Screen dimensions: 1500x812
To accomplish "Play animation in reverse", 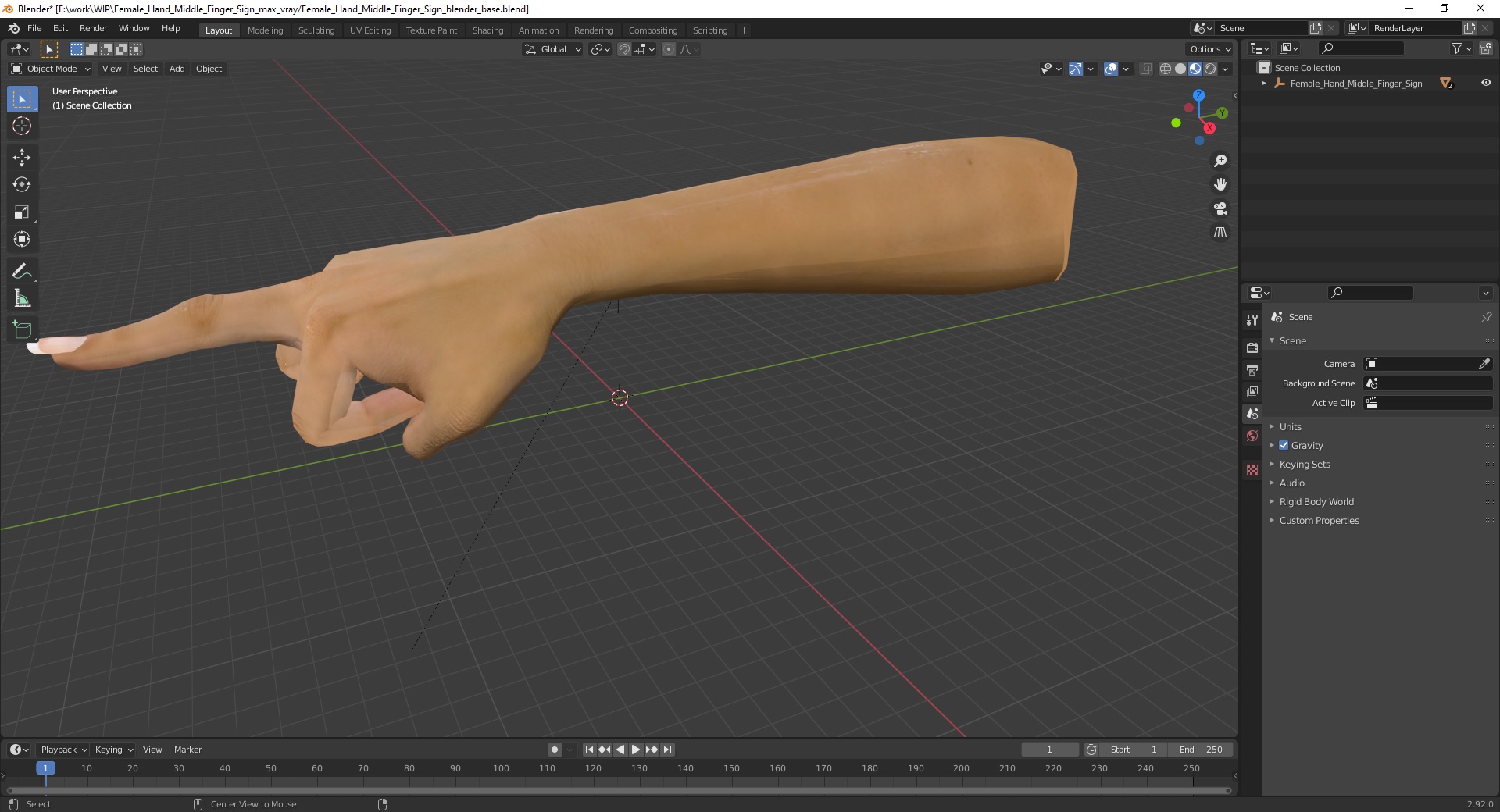I will (x=620, y=750).
